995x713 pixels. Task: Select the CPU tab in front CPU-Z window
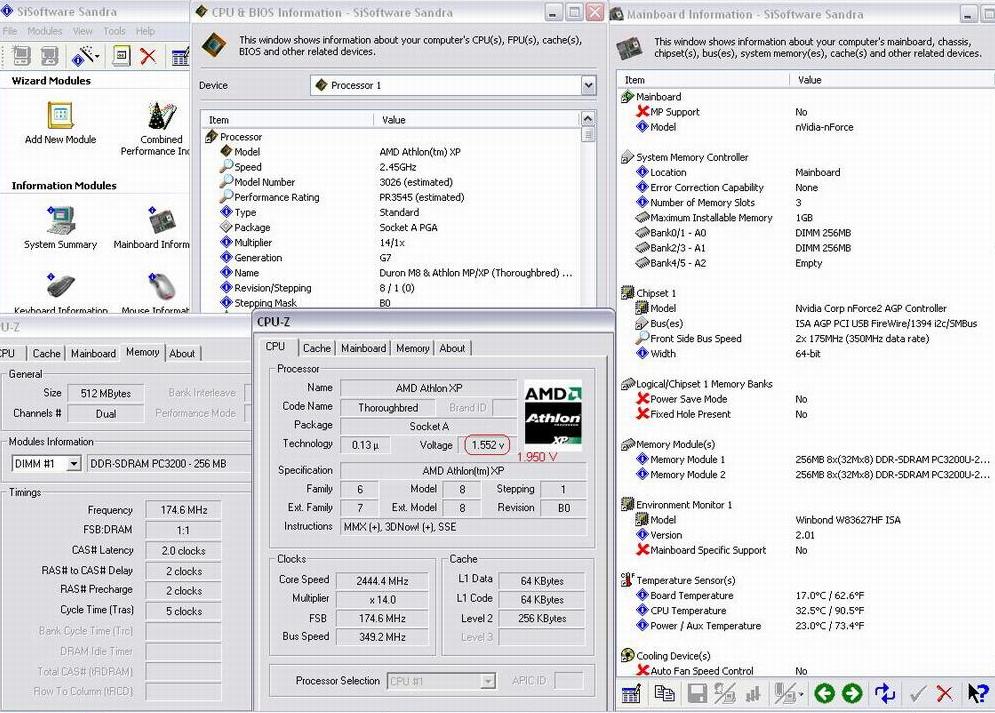pyautogui.click(x=275, y=346)
